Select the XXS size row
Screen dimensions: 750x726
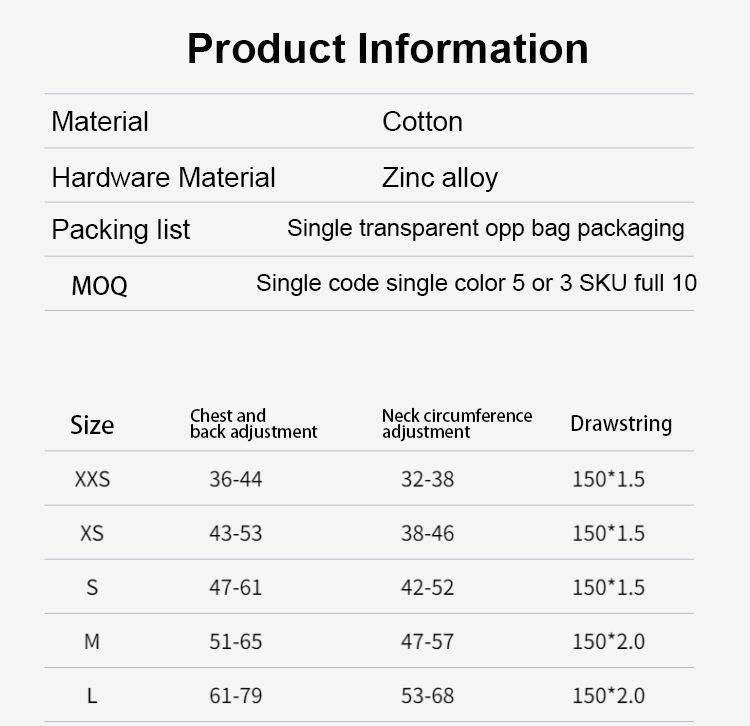369,478
